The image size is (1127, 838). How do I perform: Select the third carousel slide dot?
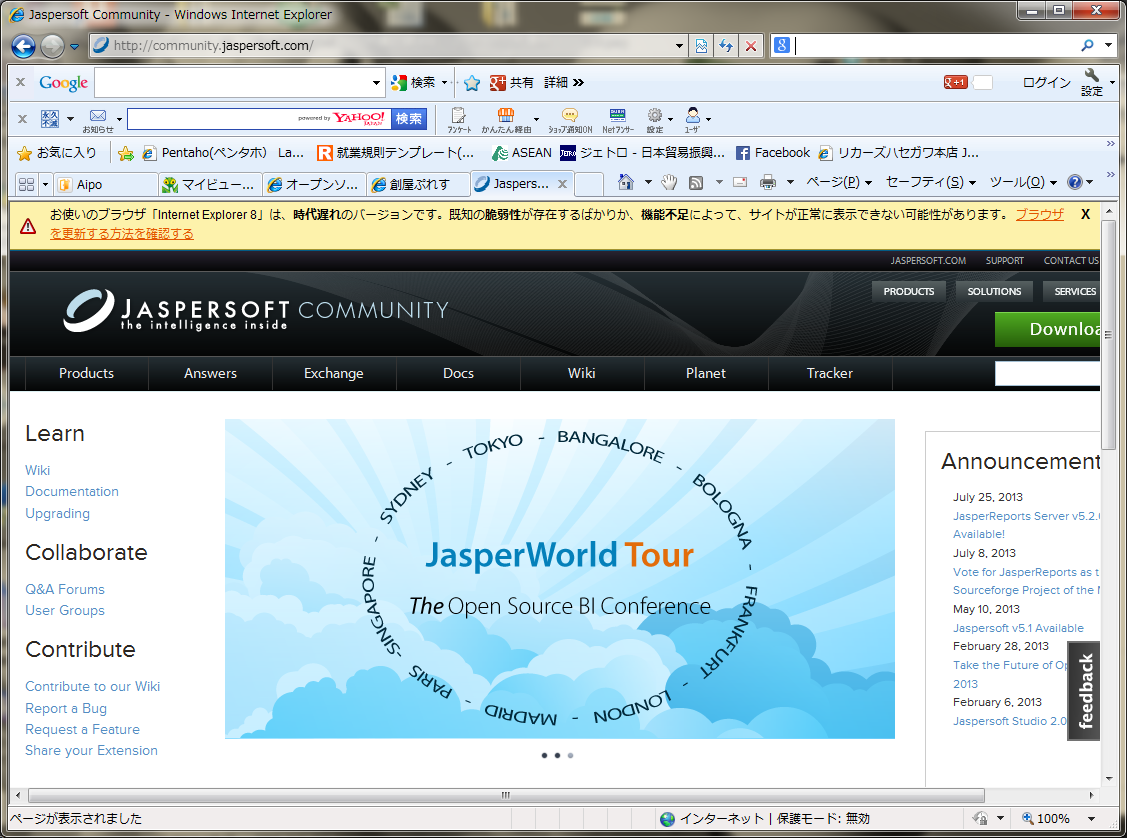pyautogui.click(x=571, y=755)
